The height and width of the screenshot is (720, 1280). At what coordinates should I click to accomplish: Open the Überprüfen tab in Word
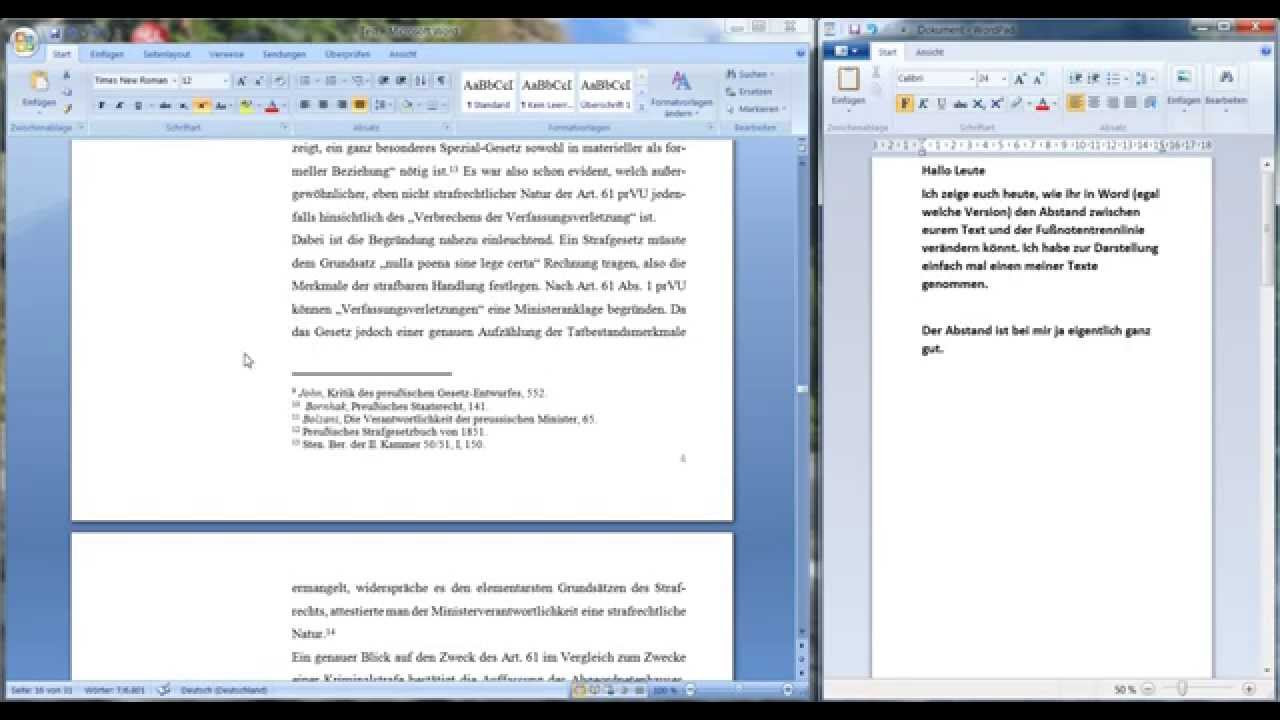(347, 54)
